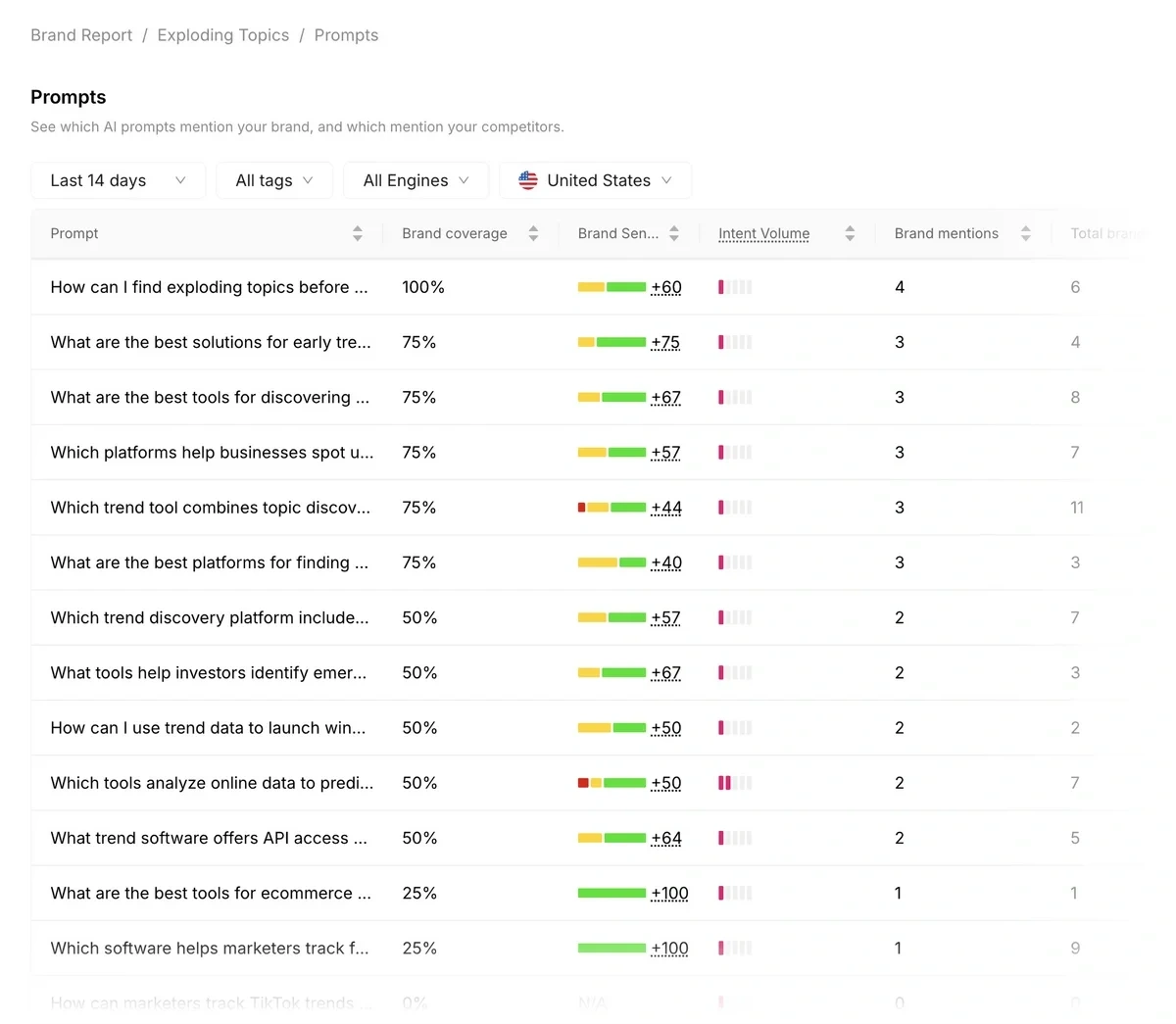Open prompt 'How can I find exploding topics before'
Image resolution: width=1176 pixels, height=1024 pixels.
(x=210, y=287)
